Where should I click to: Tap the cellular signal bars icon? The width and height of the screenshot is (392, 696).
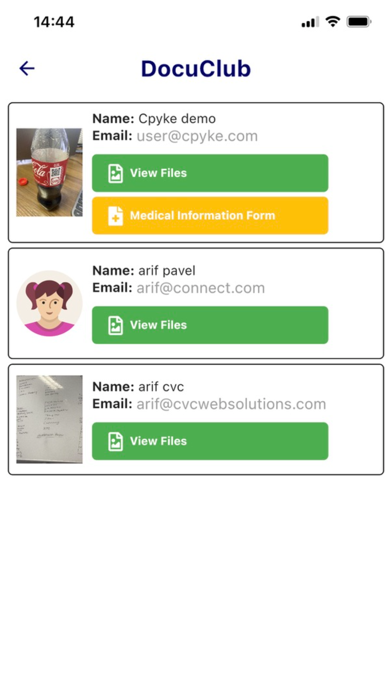coord(310,22)
